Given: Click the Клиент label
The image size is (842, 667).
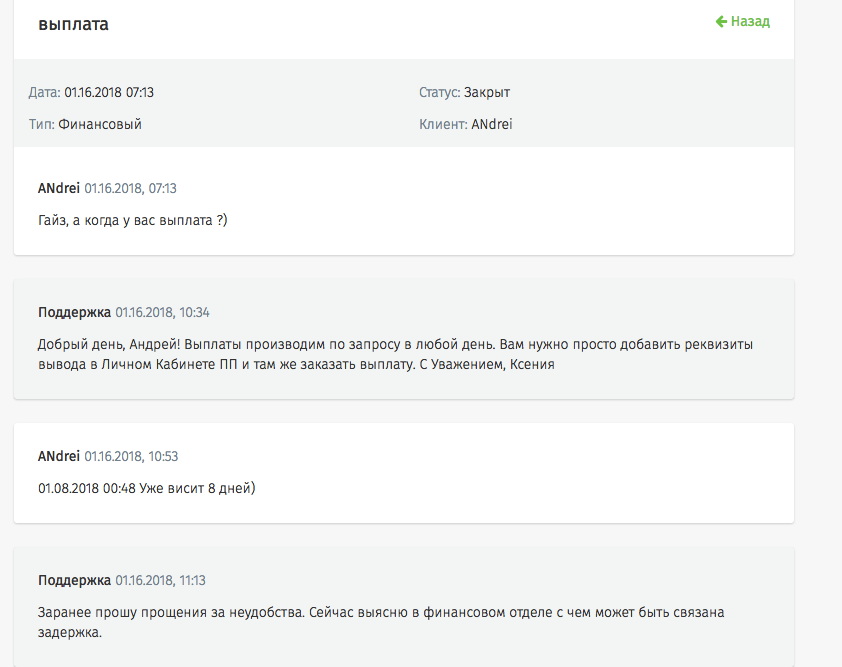Looking at the screenshot, I should pos(443,124).
